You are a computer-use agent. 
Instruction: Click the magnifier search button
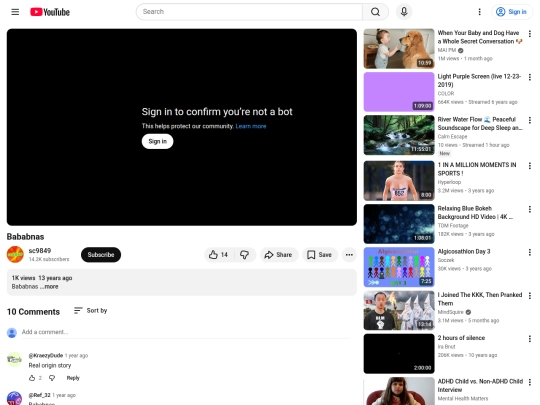click(375, 12)
